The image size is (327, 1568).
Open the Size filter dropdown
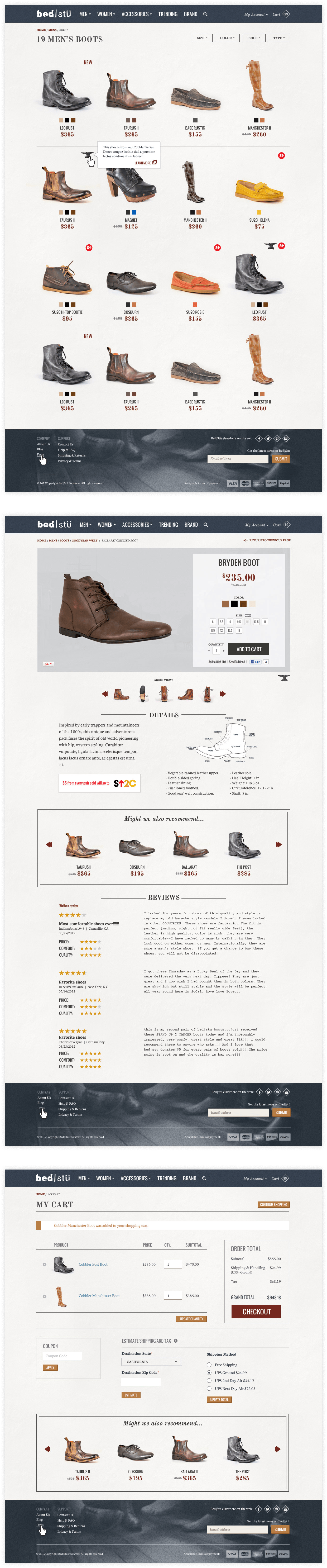pyautogui.click(x=201, y=38)
